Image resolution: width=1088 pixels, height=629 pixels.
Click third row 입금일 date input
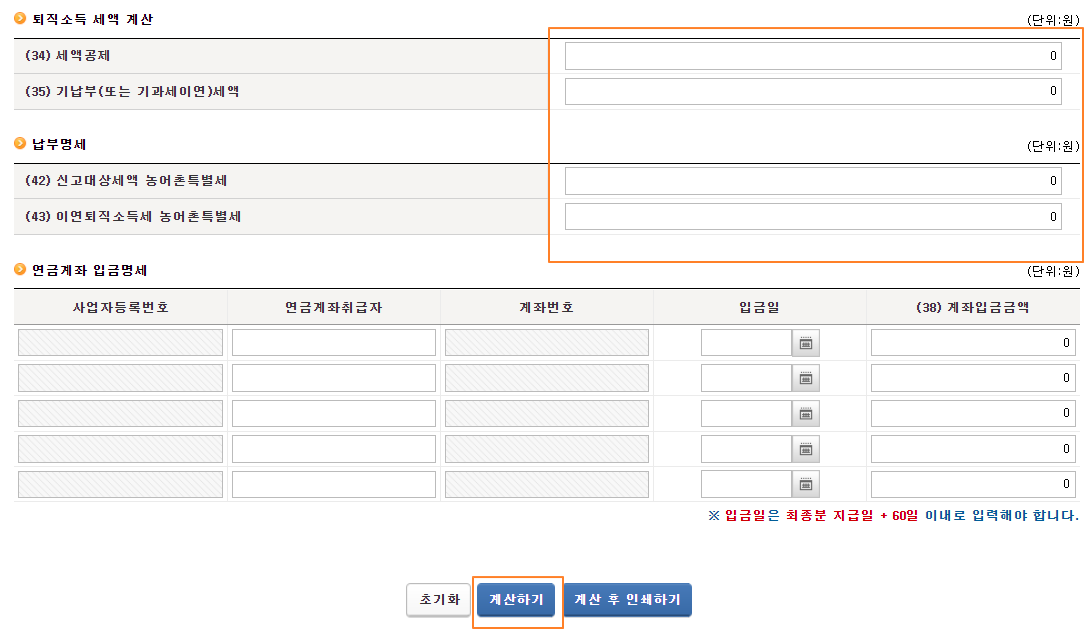(747, 414)
